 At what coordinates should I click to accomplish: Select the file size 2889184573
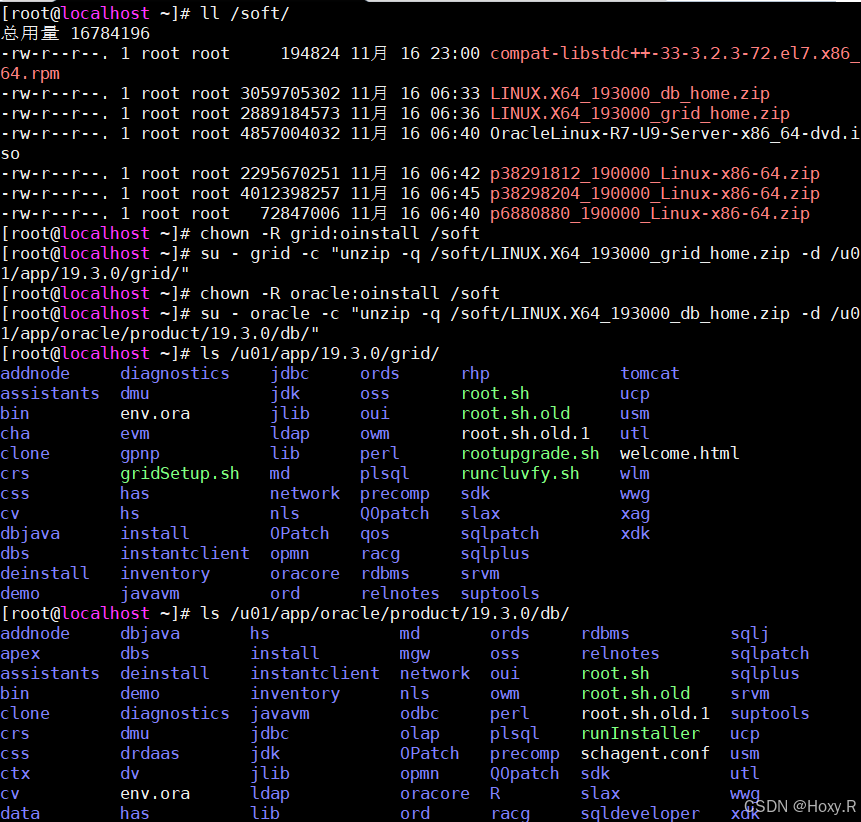(x=290, y=113)
